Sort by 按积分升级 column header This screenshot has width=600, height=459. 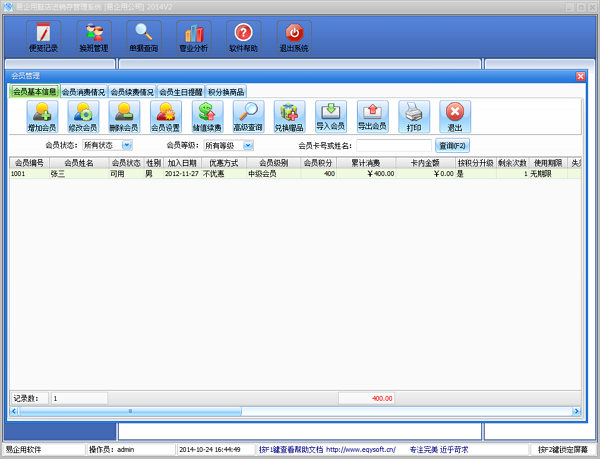pyautogui.click(x=476, y=163)
